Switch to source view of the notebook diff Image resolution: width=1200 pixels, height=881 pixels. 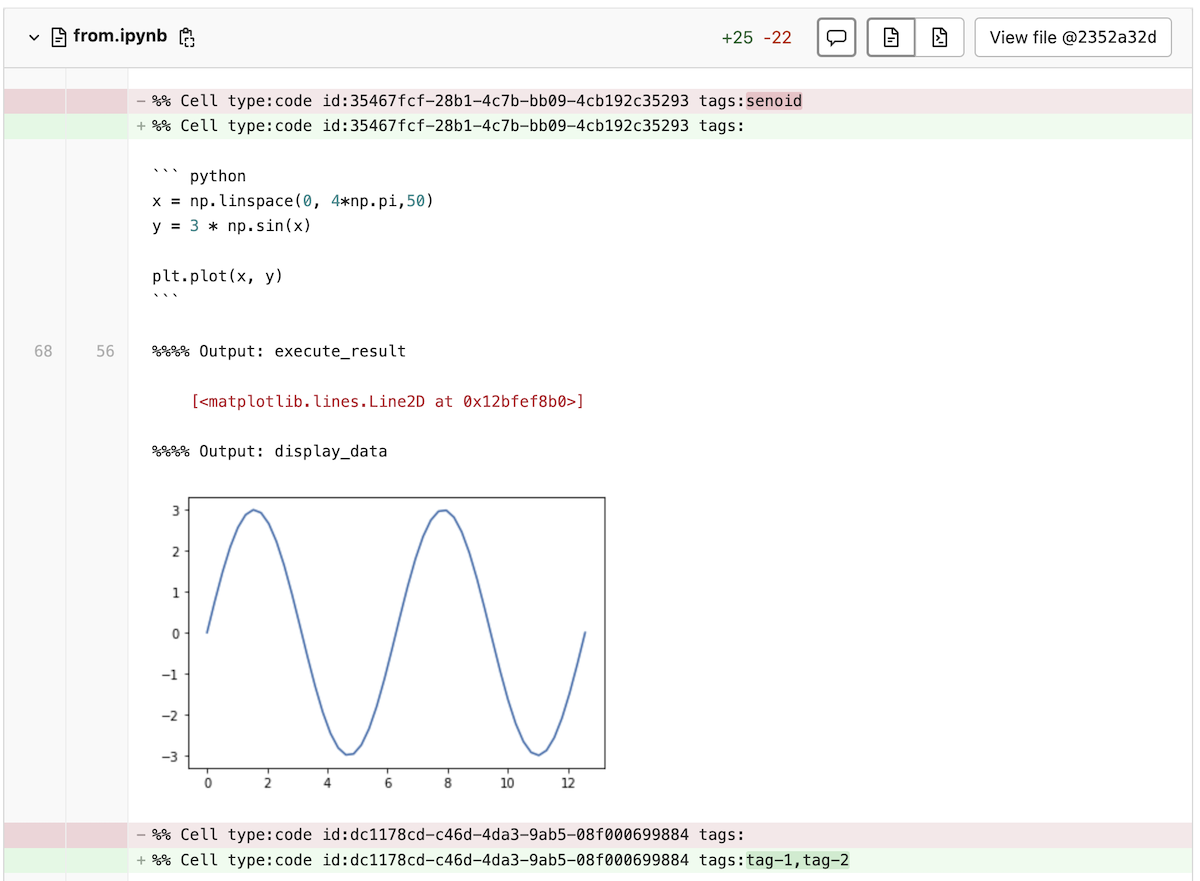coord(938,36)
